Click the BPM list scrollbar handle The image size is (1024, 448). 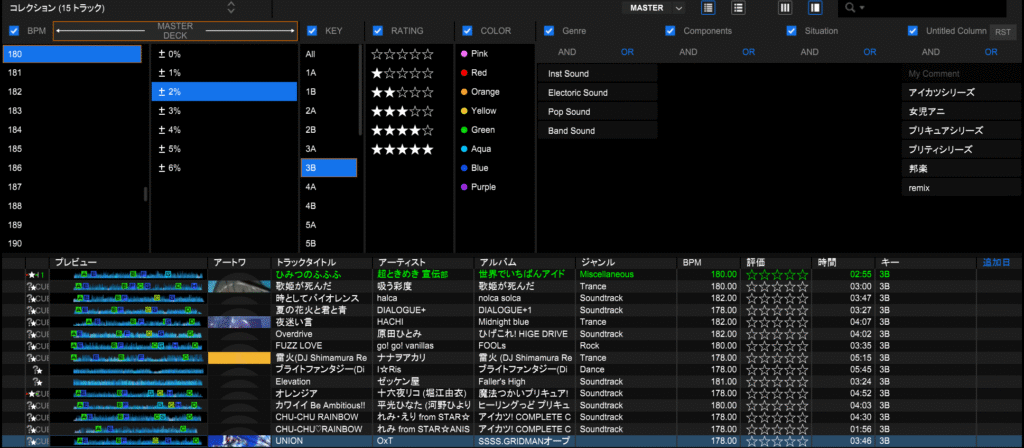tap(146, 194)
